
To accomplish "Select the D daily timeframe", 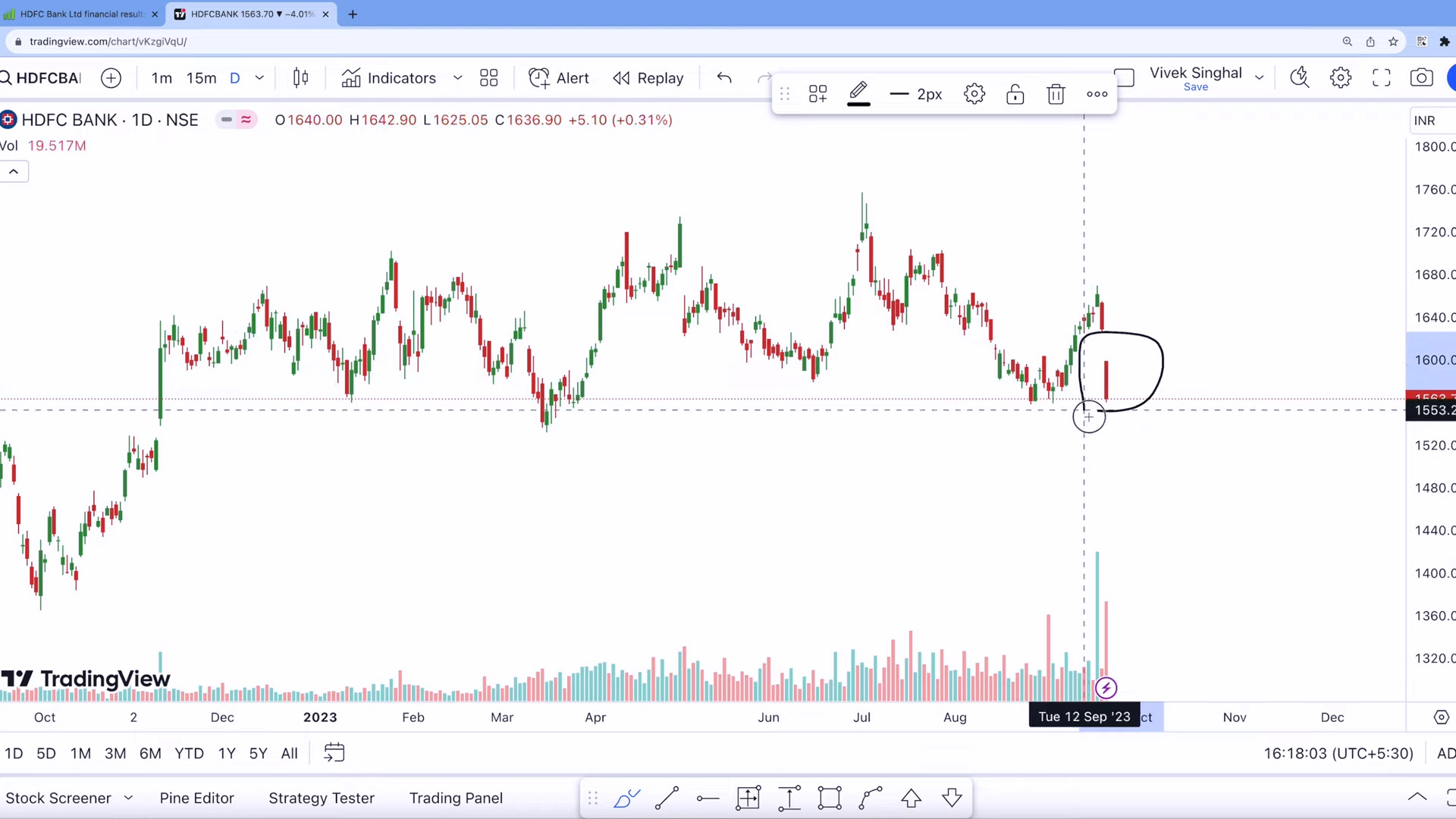I will click(x=235, y=78).
